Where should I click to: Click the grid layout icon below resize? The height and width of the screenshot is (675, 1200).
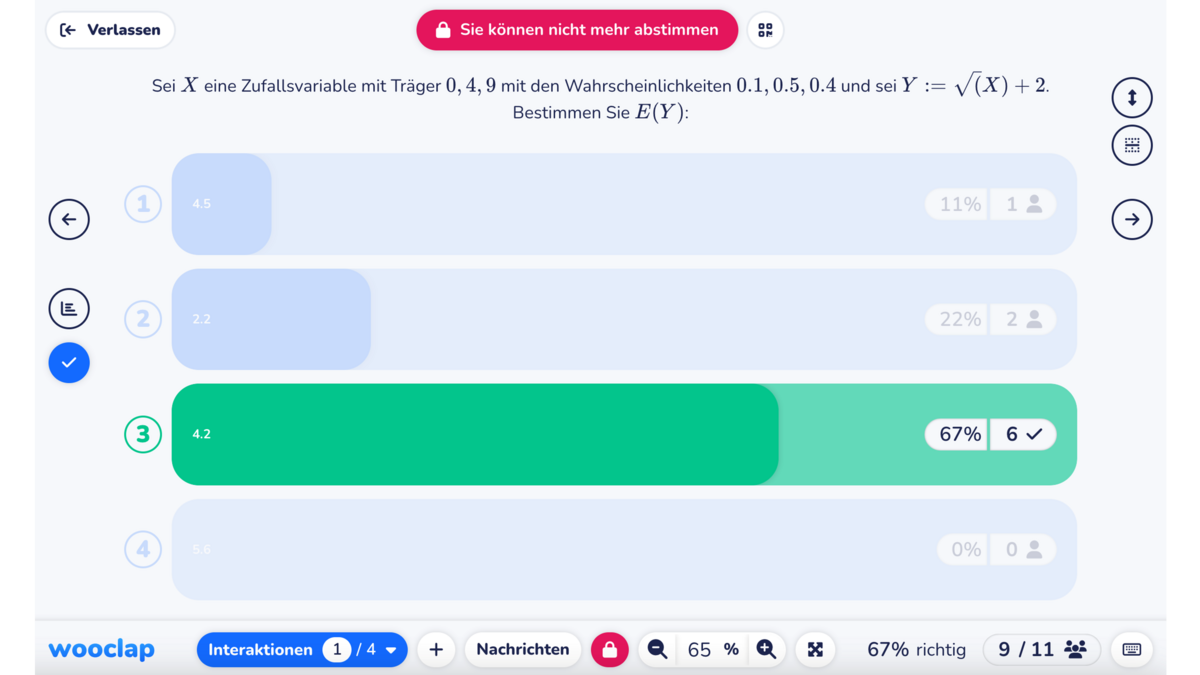pos(1132,145)
